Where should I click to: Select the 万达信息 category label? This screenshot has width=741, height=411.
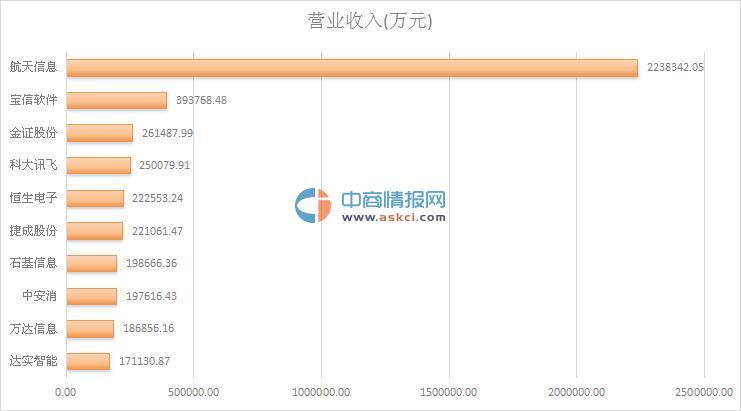coord(33,328)
